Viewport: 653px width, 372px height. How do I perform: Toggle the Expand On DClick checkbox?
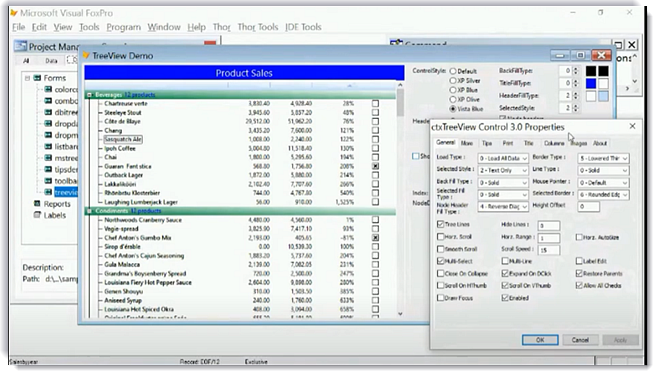[x=505, y=273]
